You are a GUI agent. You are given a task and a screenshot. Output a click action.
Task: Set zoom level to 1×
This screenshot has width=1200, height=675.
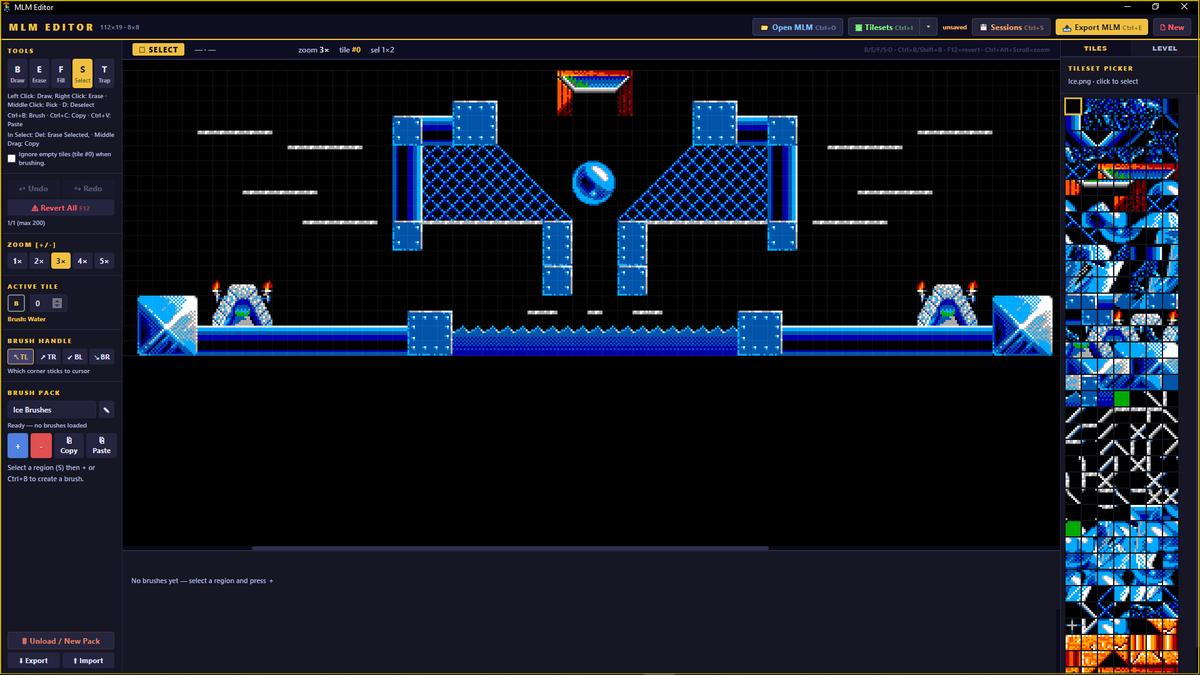(17, 261)
